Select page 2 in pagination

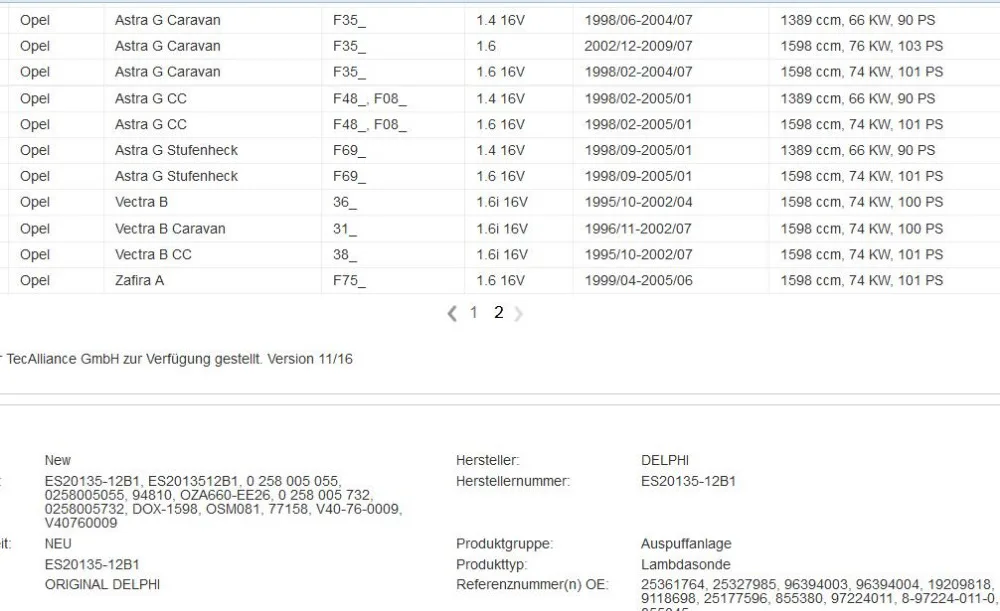499,313
